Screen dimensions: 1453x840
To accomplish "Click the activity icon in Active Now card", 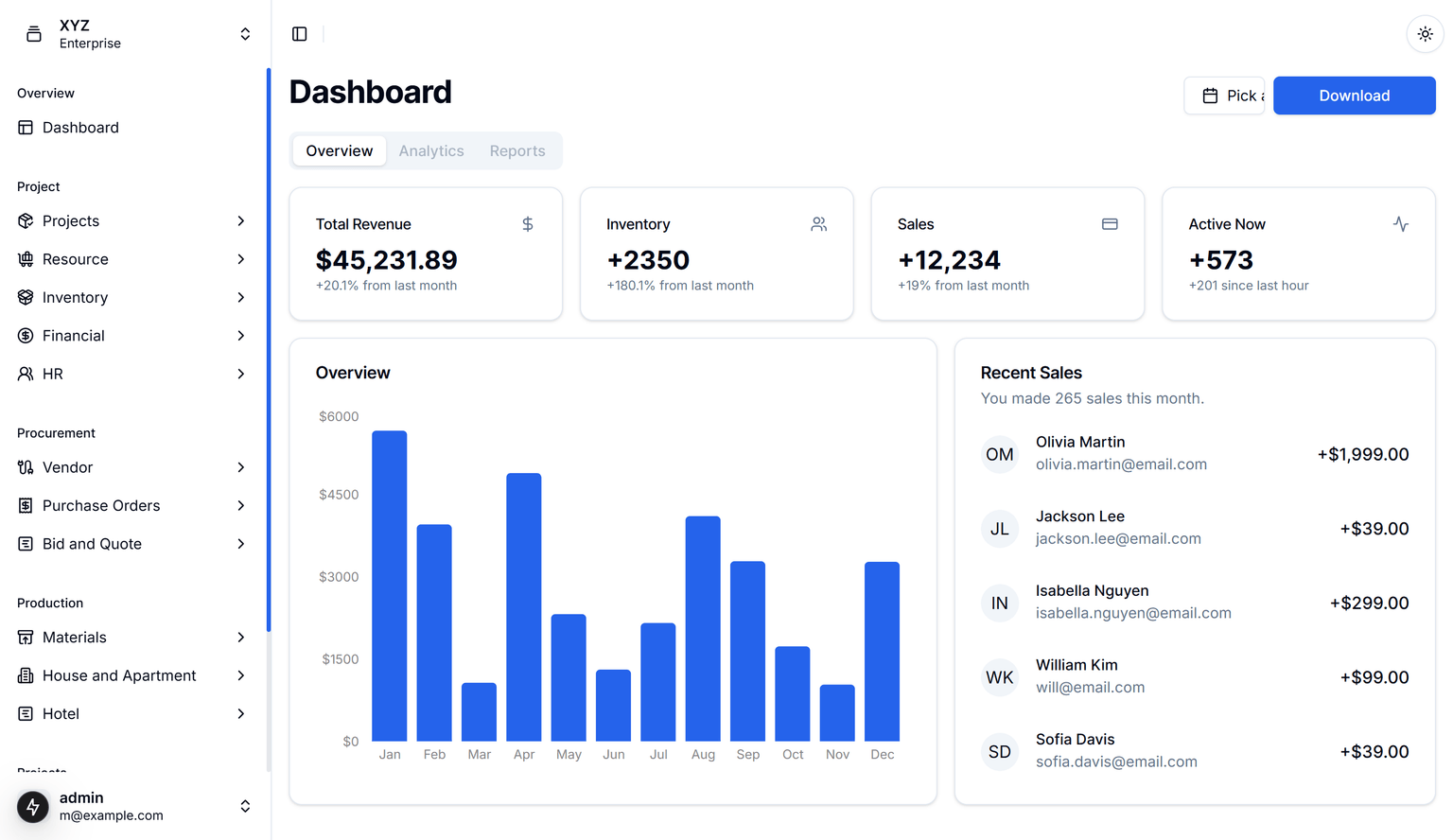I will (1400, 224).
